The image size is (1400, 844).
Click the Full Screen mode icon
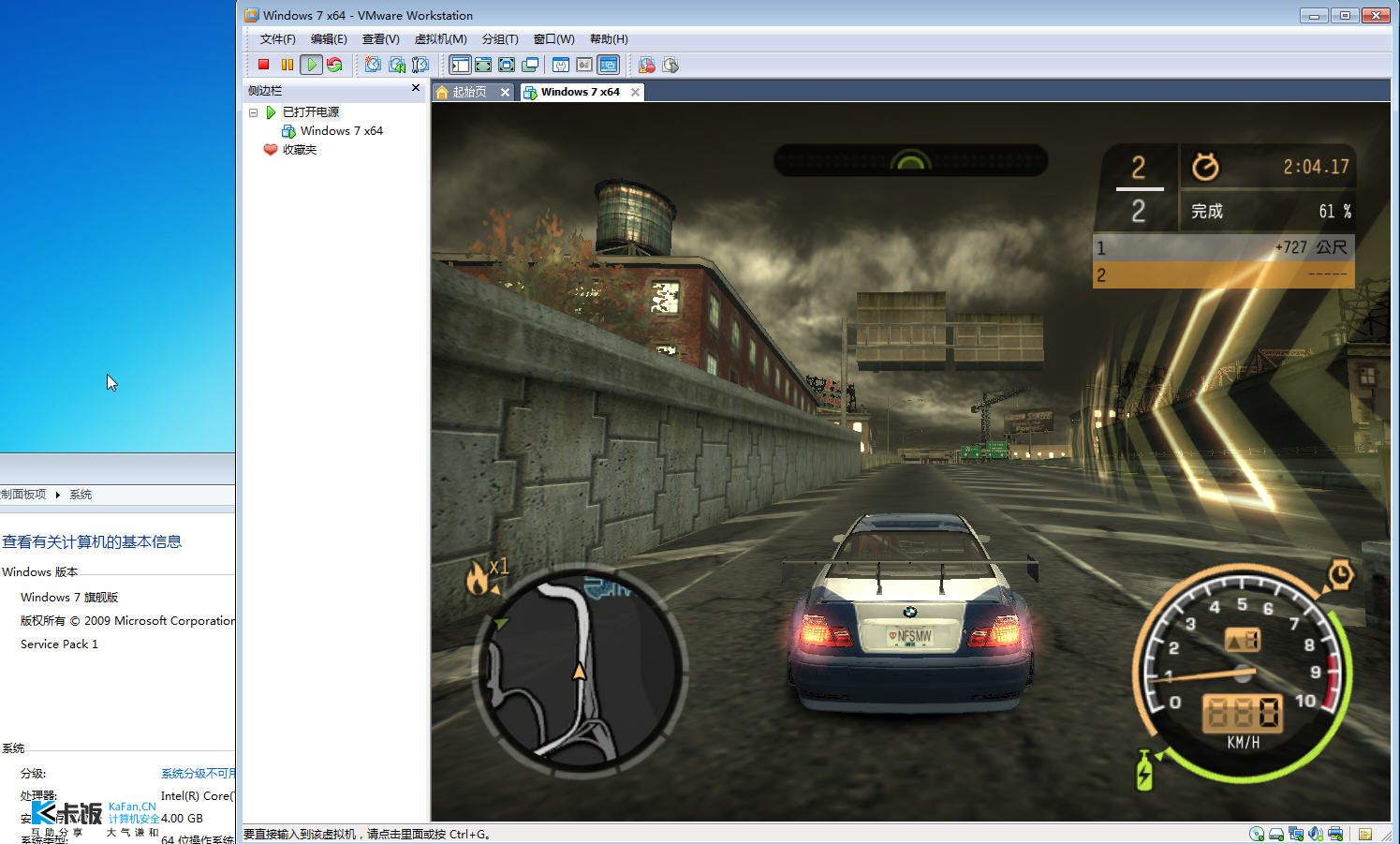pos(507,65)
